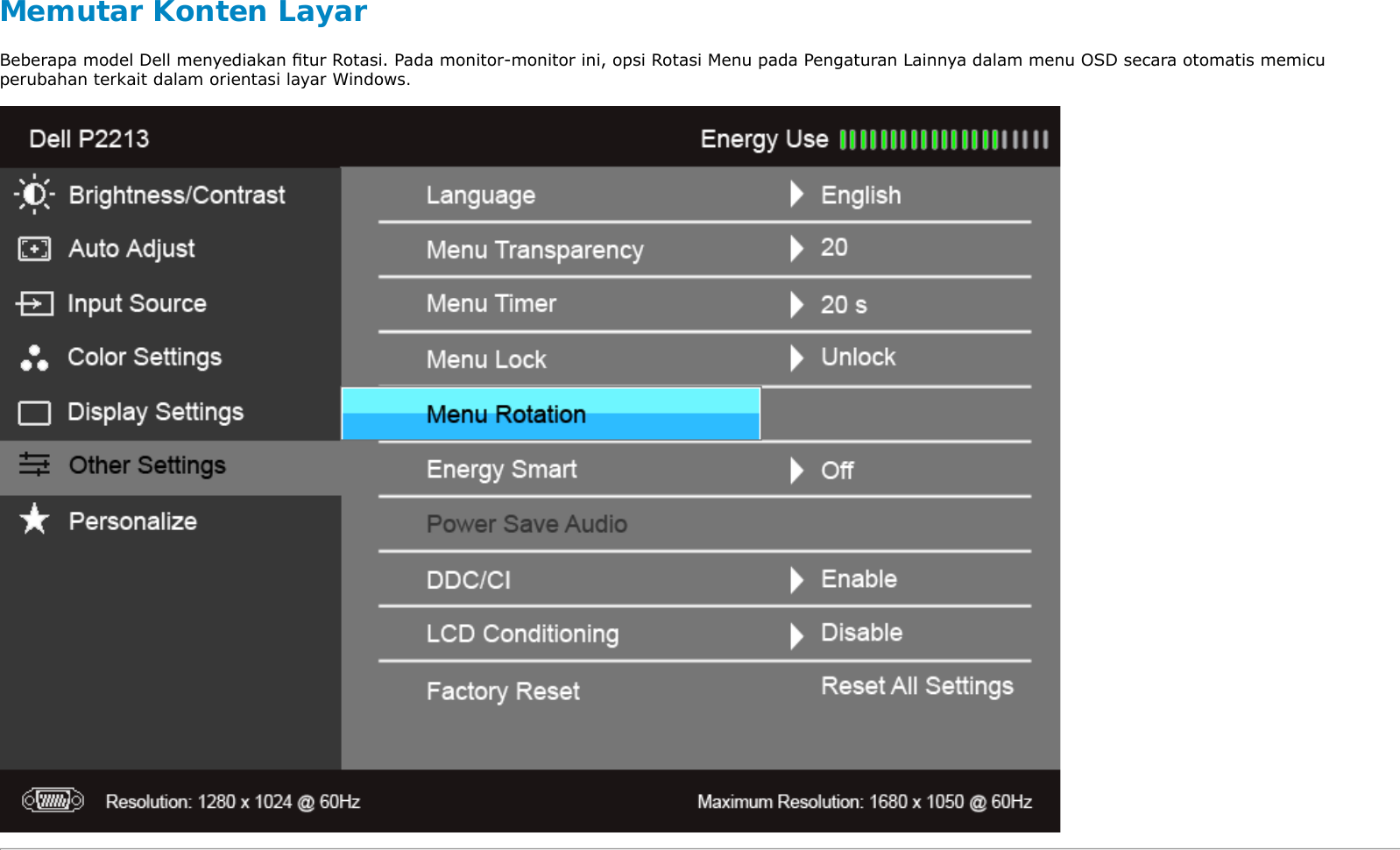1400x850 pixels.
Task: Click the Energy Use meter bar
Action: pyautogui.click(x=944, y=139)
